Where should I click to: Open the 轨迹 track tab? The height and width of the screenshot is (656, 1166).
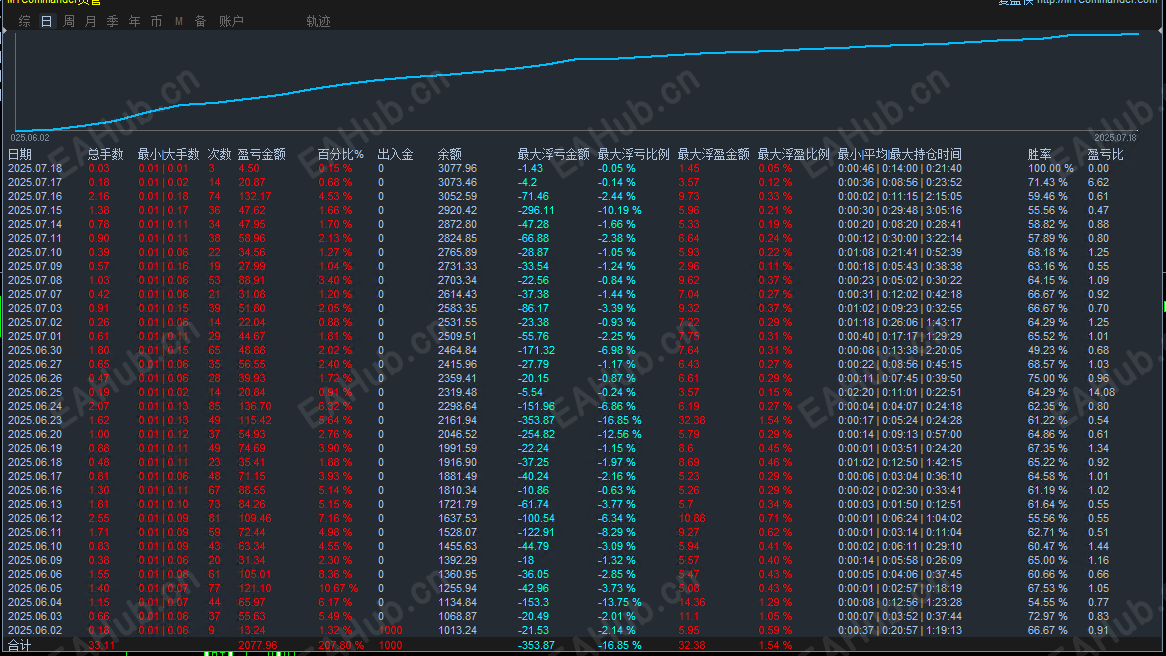[x=318, y=22]
